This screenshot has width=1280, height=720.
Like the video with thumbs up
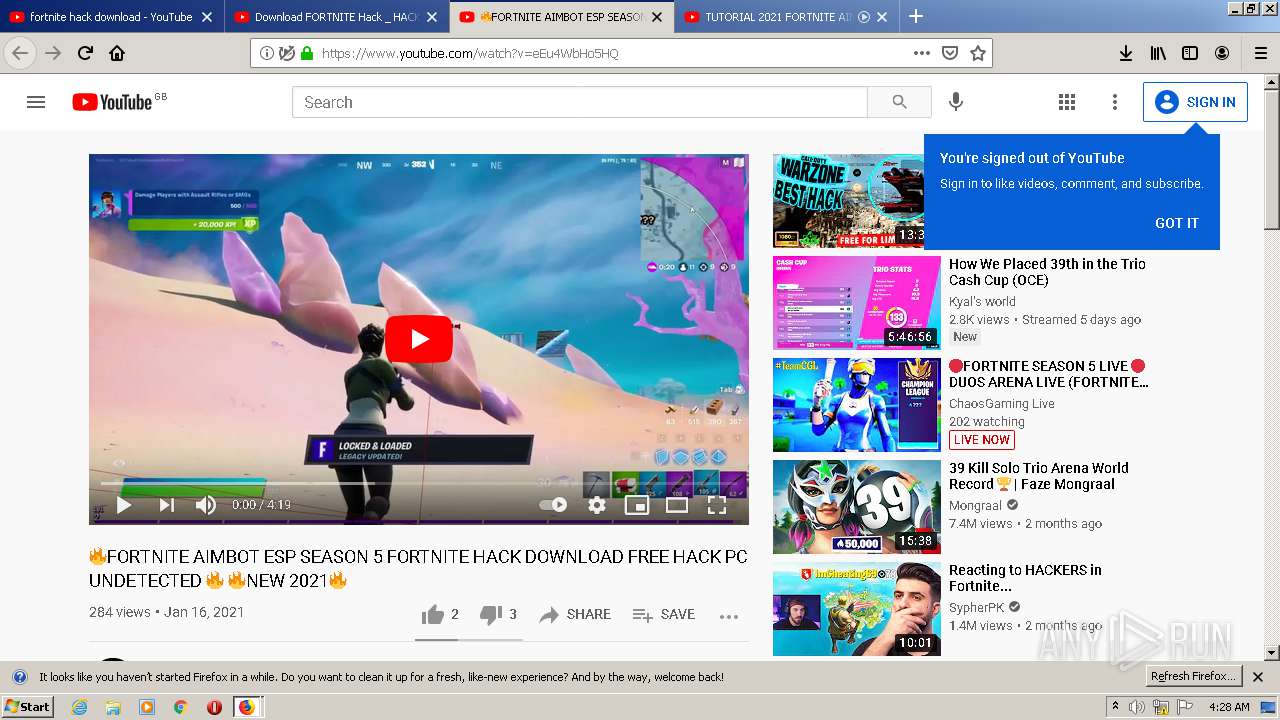(440, 614)
